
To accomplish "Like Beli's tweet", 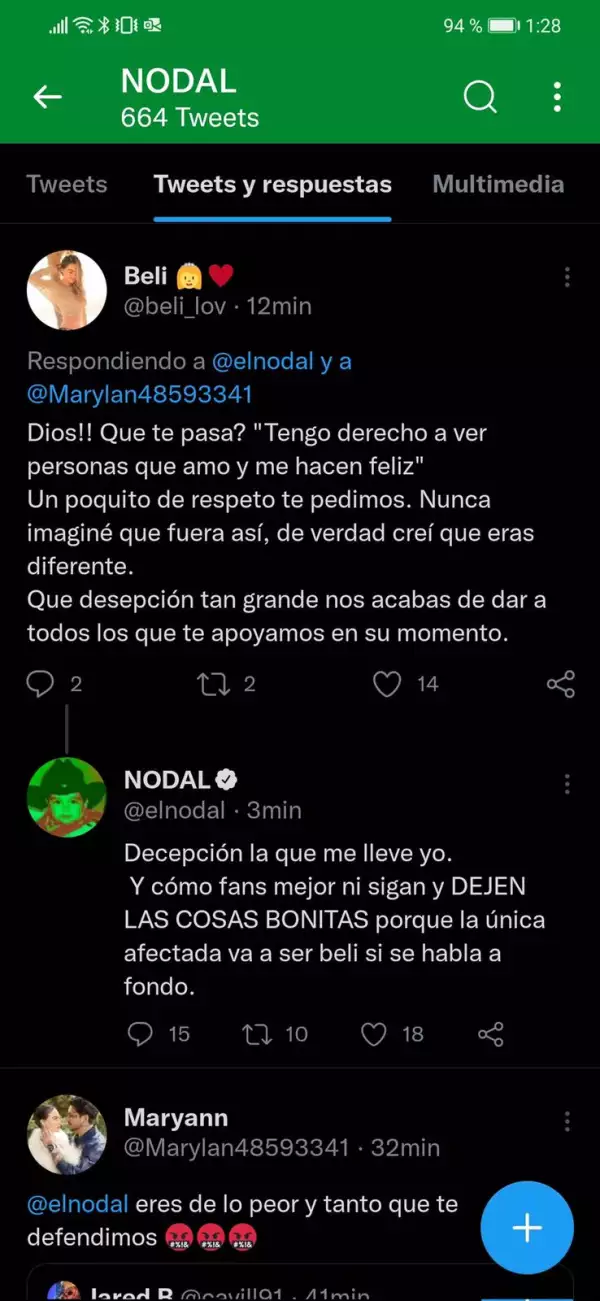I will pyautogui.click(x=387, y=684).
